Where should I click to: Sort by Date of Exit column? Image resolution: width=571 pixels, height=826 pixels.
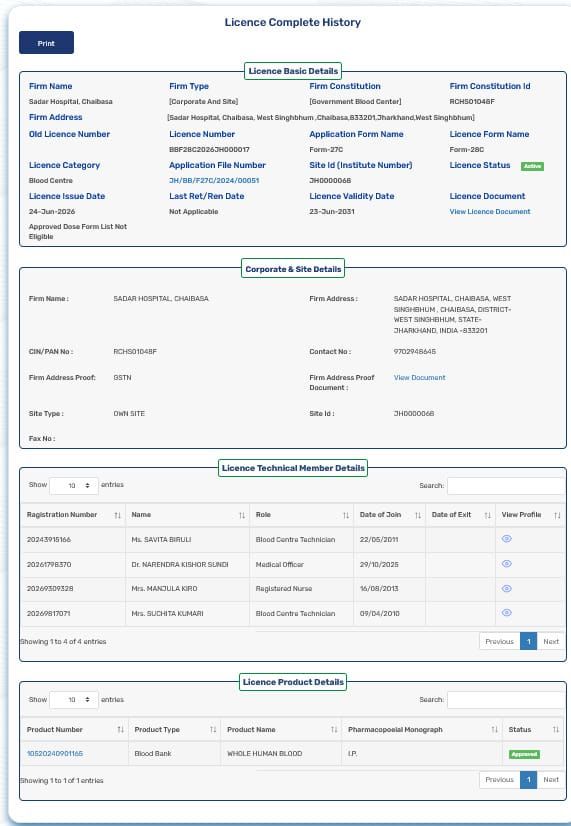[487, 515]
